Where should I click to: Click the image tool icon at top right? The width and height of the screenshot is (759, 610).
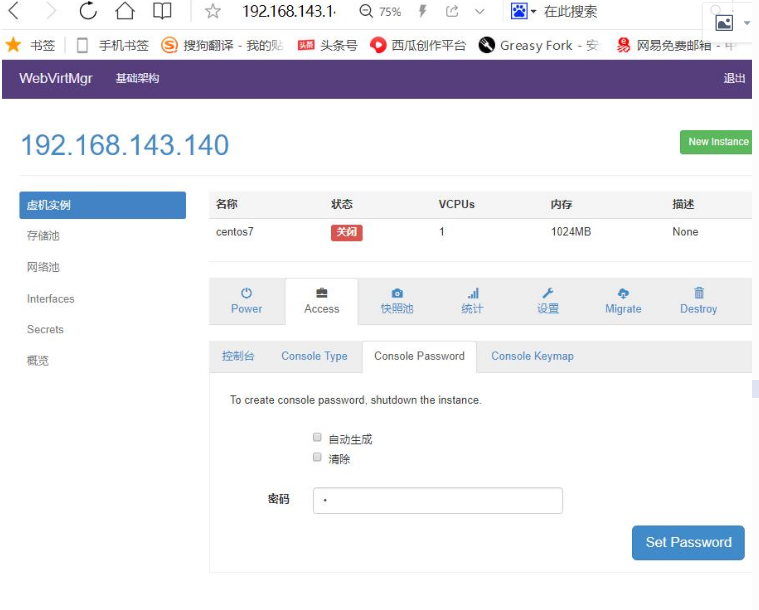(724, 23)
